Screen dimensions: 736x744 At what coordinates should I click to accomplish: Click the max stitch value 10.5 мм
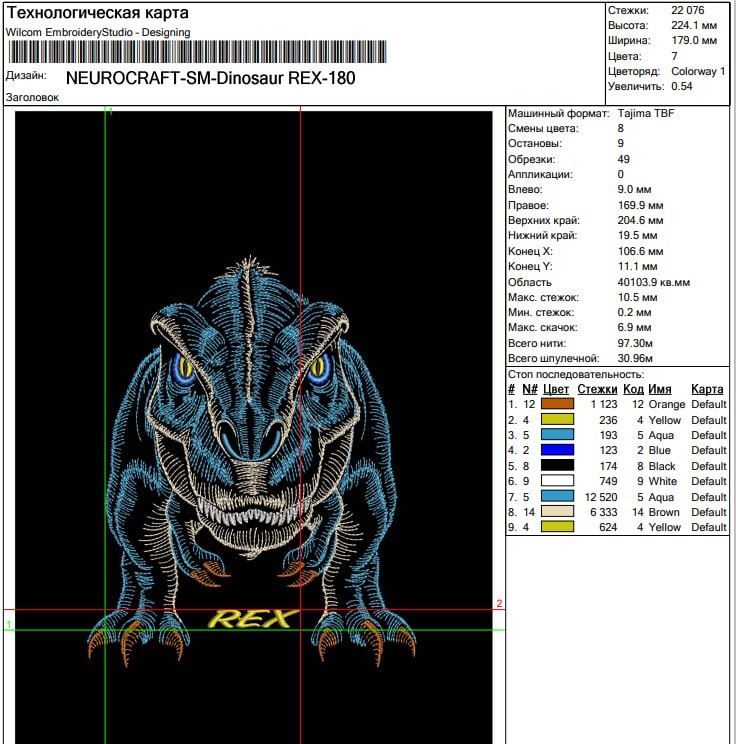point(637,298)
